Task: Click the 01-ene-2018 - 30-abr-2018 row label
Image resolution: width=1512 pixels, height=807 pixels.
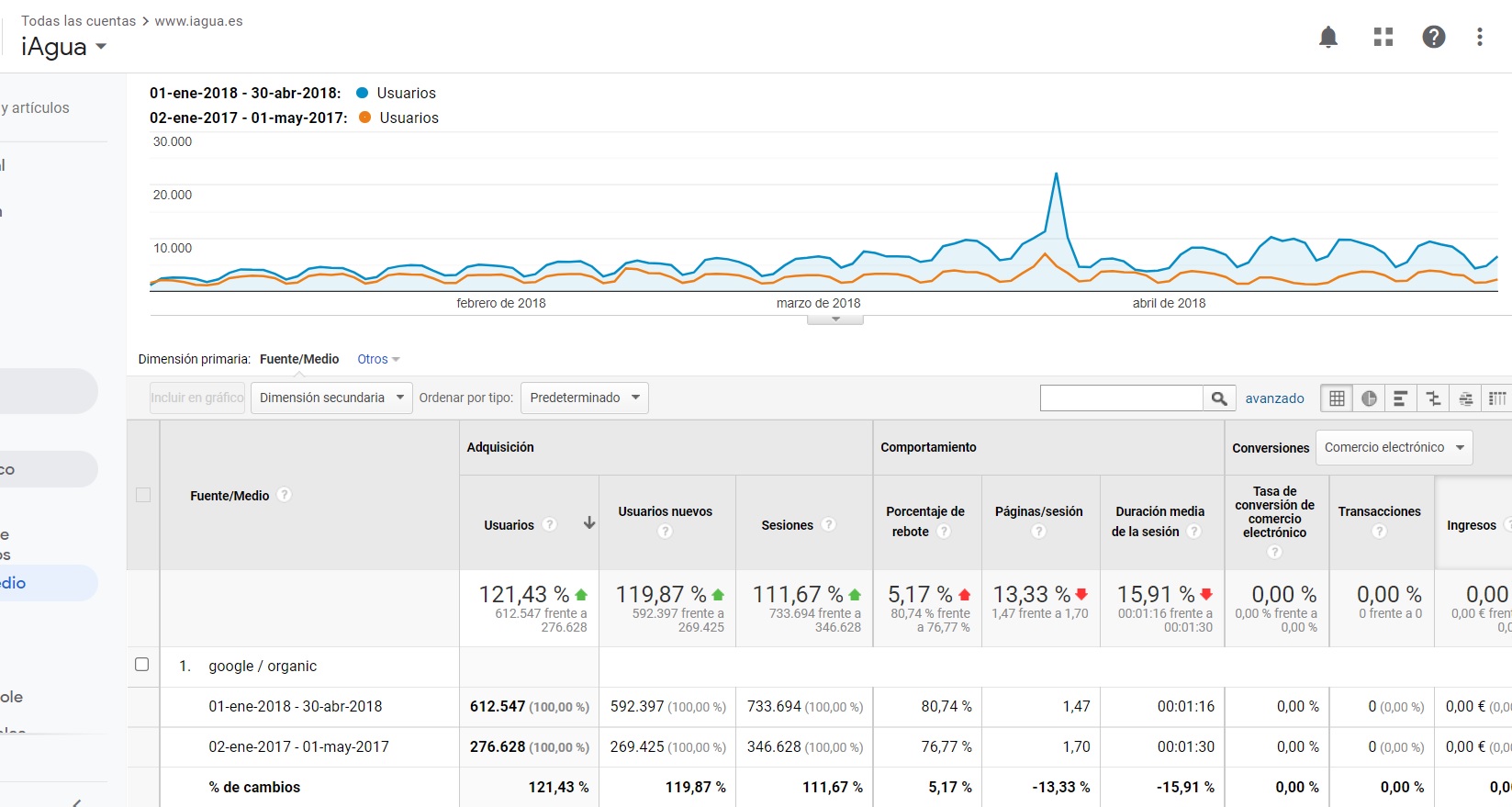Action: pos(296,706)
